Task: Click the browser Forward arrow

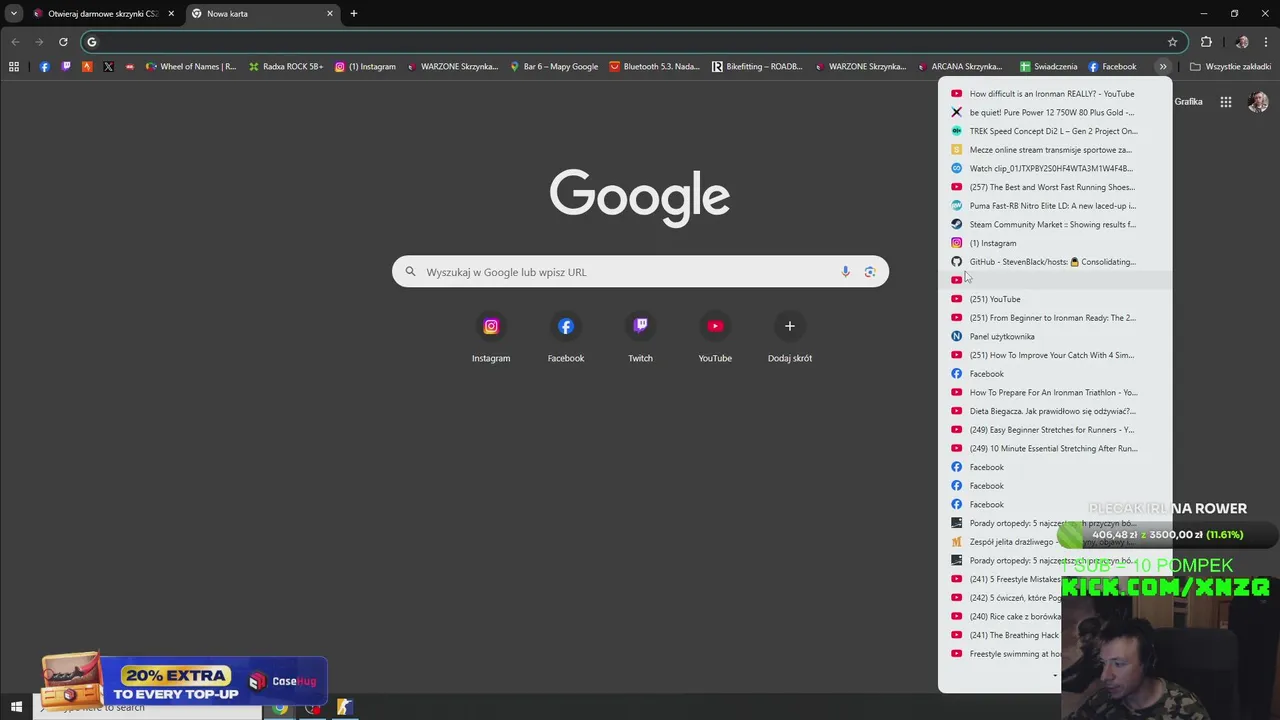Action: coord(39,42)
